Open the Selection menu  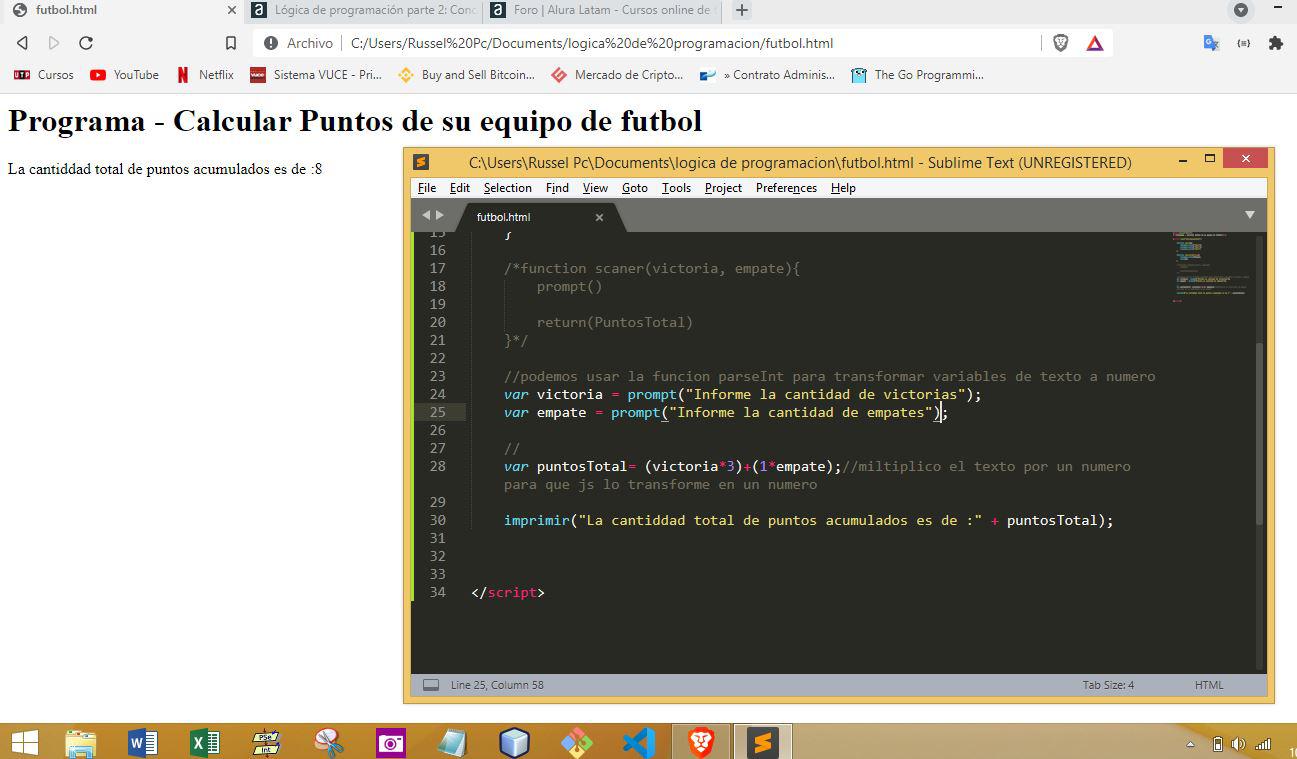click(x=508, y=188)
